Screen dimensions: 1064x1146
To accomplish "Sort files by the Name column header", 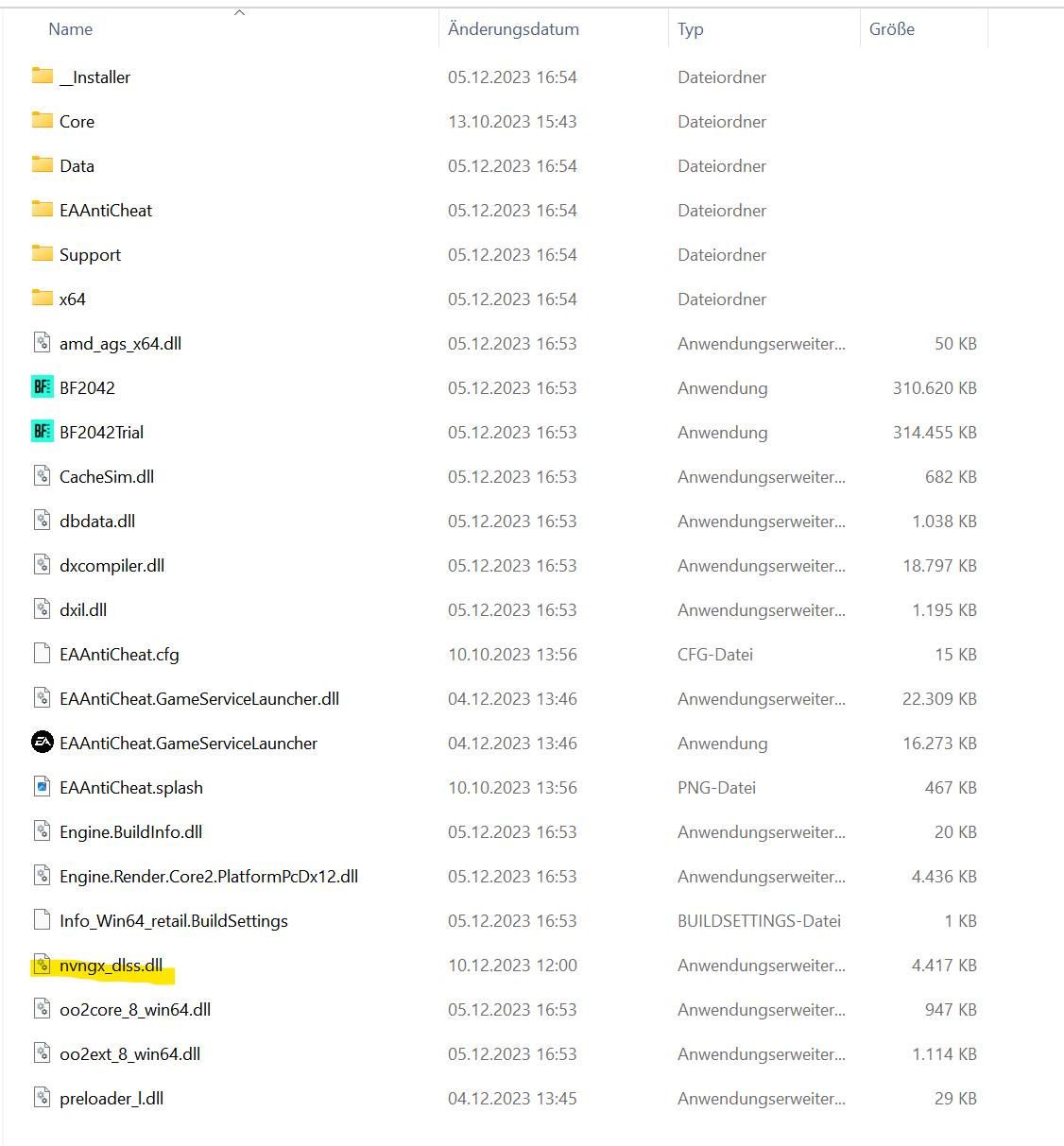I will click(71, 29).
